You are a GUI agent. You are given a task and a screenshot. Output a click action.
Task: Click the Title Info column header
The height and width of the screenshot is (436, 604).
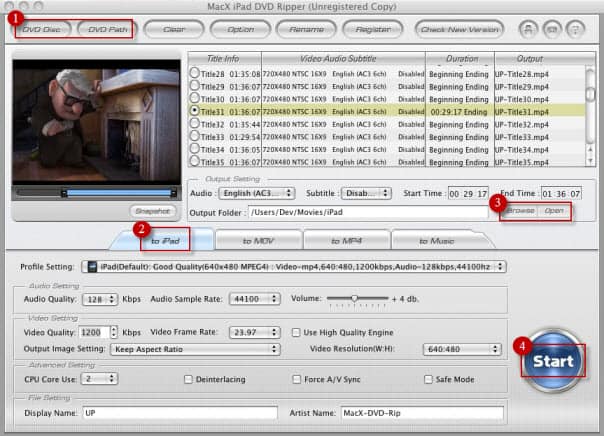(224, 59)
